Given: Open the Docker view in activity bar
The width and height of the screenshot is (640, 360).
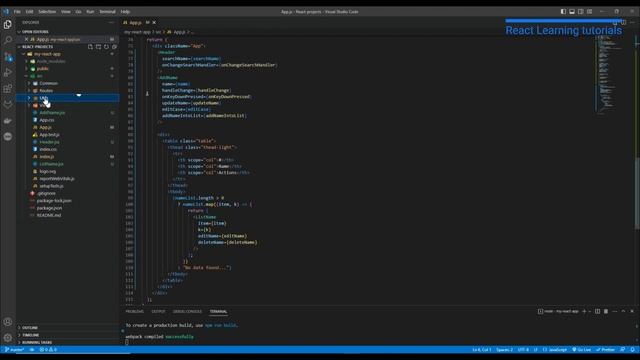Looking at the screenshot, I should click(8, 120).
